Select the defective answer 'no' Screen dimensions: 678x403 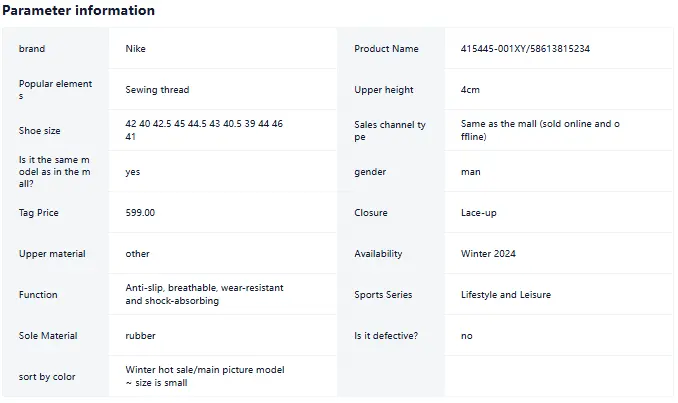467,336
